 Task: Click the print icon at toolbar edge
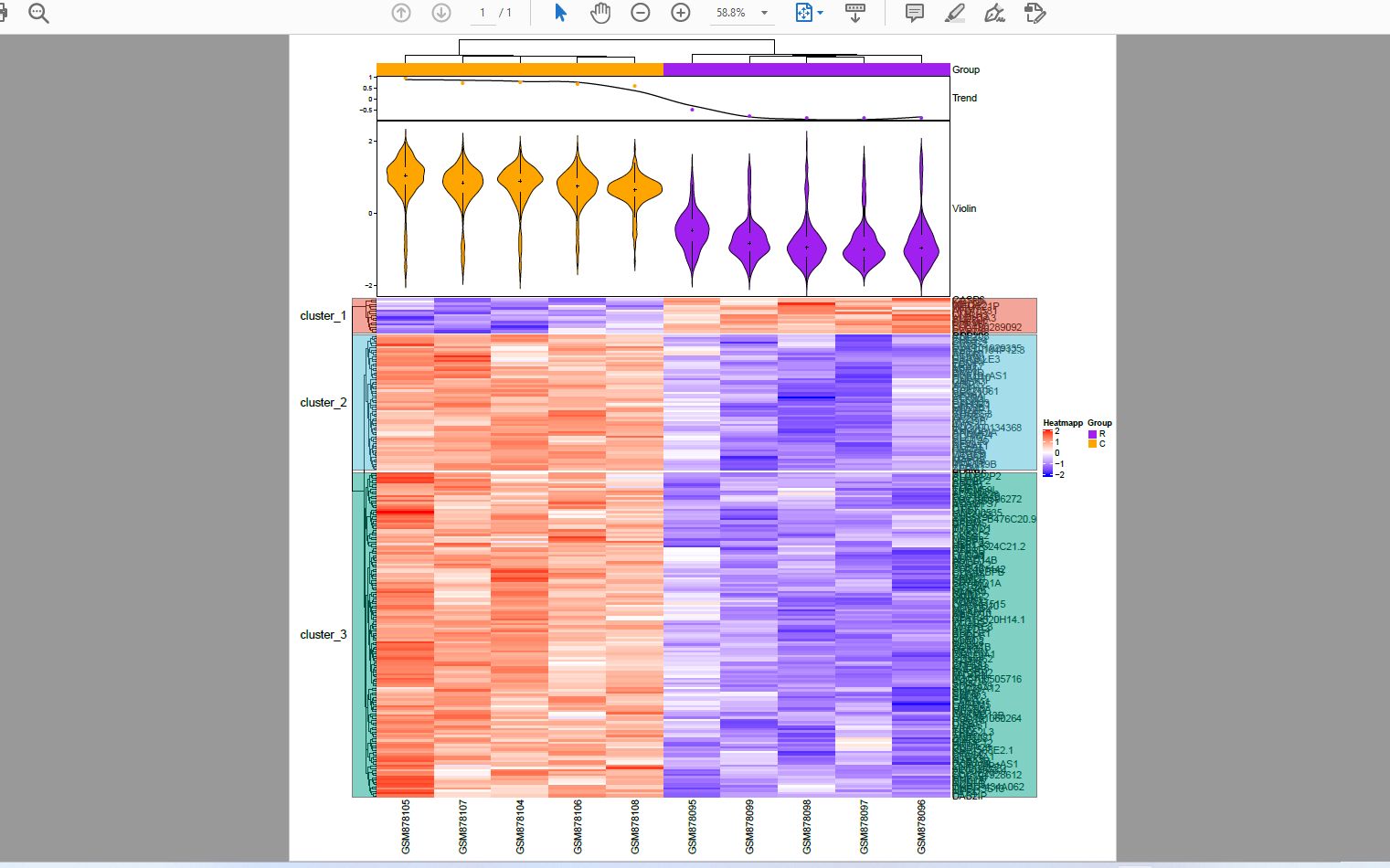point(3,13)
